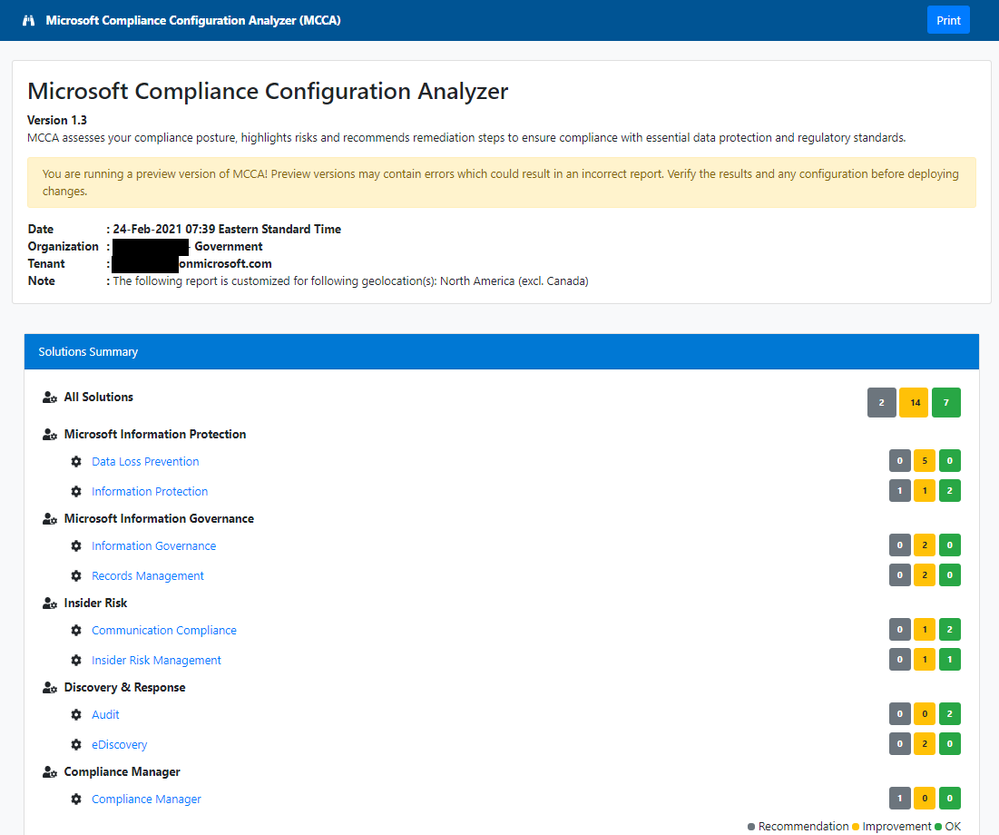Image resolution: width=999 pixels, height=835 pixels.
Task: Click the yellow preview version warning banner
Action: coord(501,182)
